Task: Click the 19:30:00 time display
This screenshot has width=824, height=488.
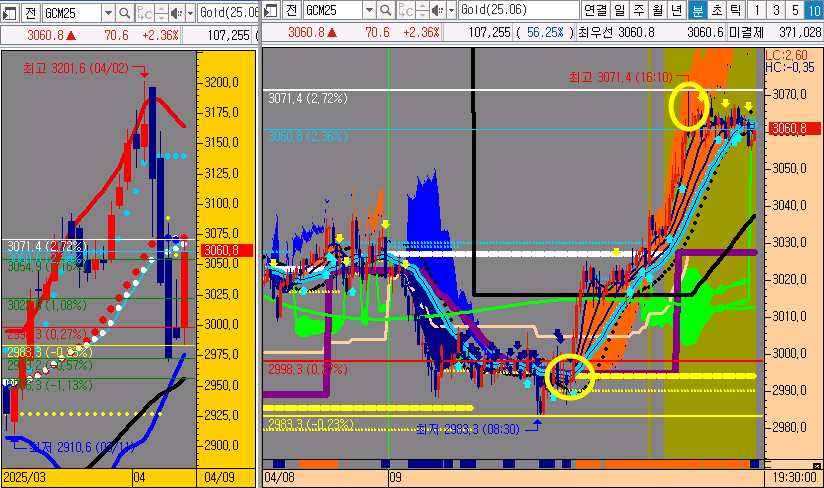Action: 795,477
